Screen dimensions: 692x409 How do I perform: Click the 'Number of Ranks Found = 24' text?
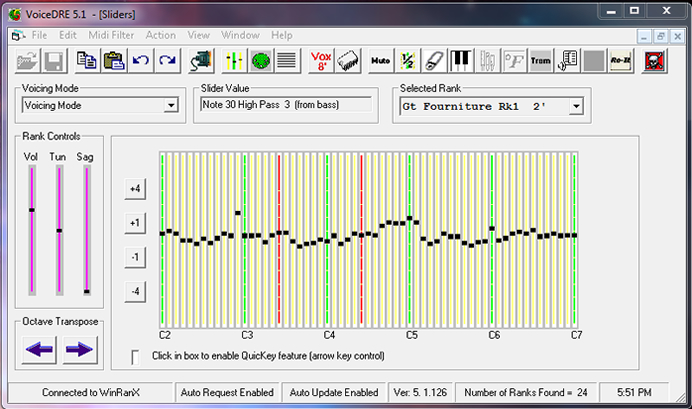526,392
